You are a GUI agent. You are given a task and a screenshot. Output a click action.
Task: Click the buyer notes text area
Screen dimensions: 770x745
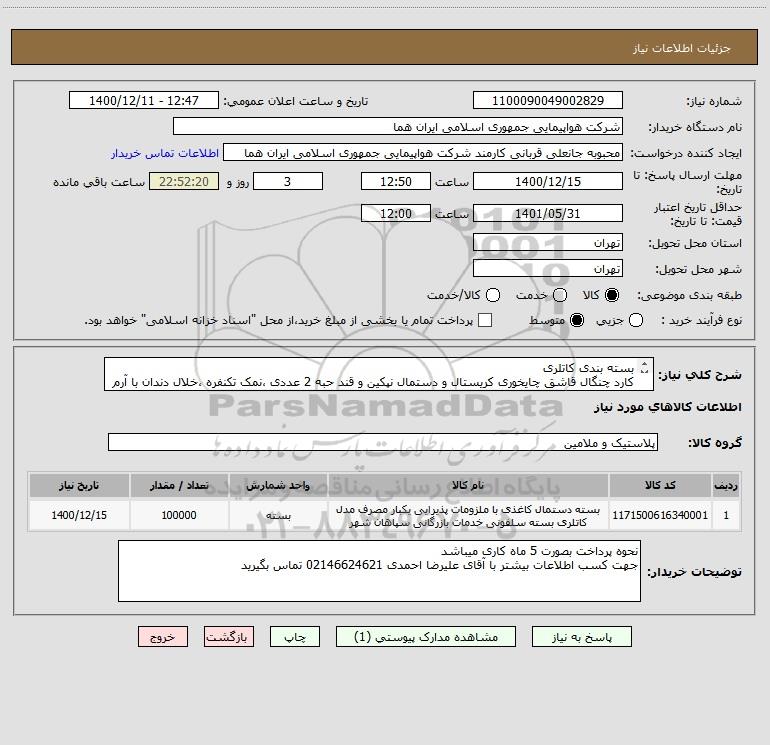[379, 571]
